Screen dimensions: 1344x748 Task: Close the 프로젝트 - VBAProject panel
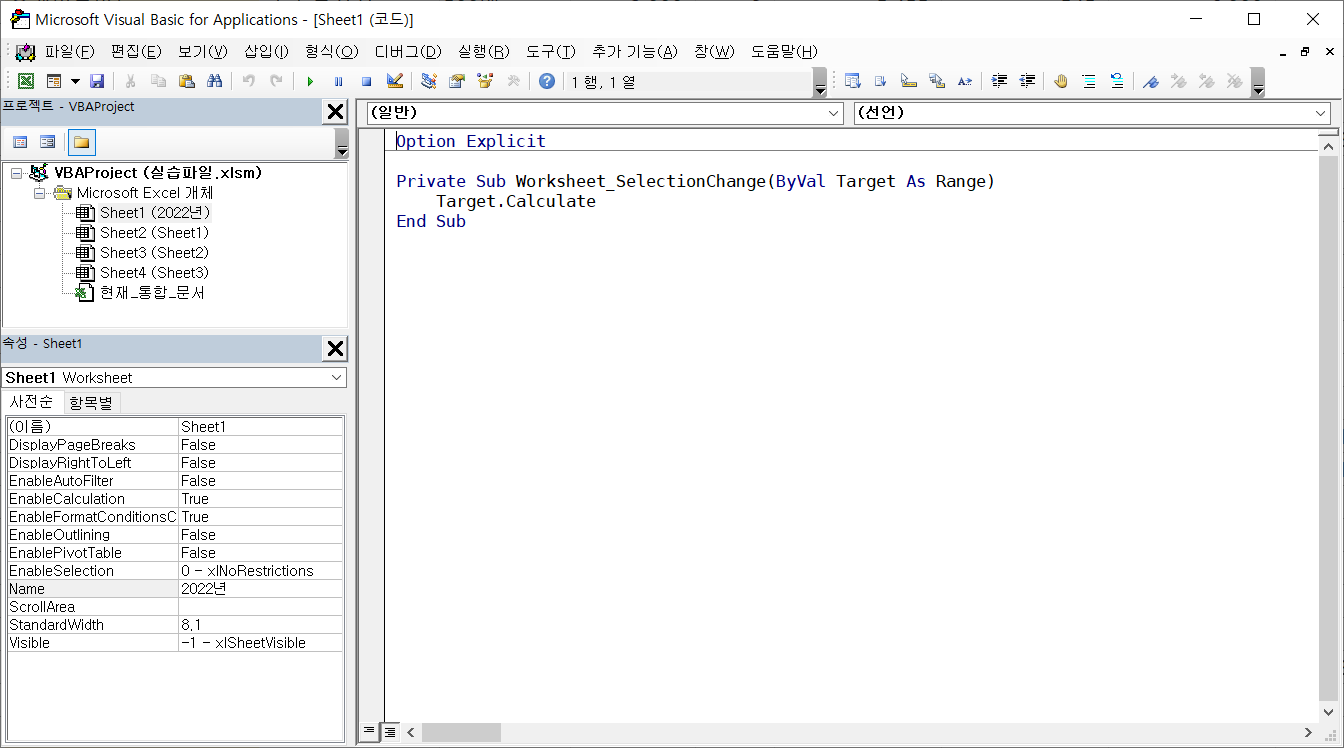point(336,112)
